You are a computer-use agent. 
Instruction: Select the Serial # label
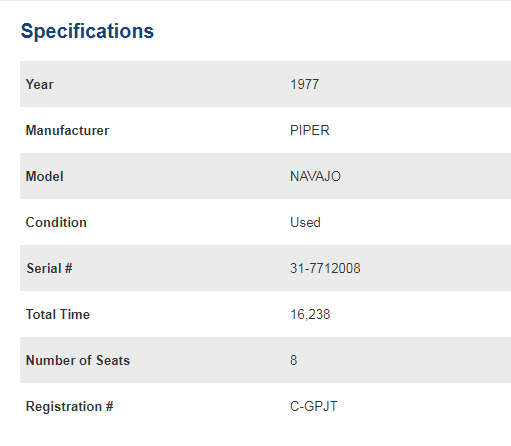[49, 268]
